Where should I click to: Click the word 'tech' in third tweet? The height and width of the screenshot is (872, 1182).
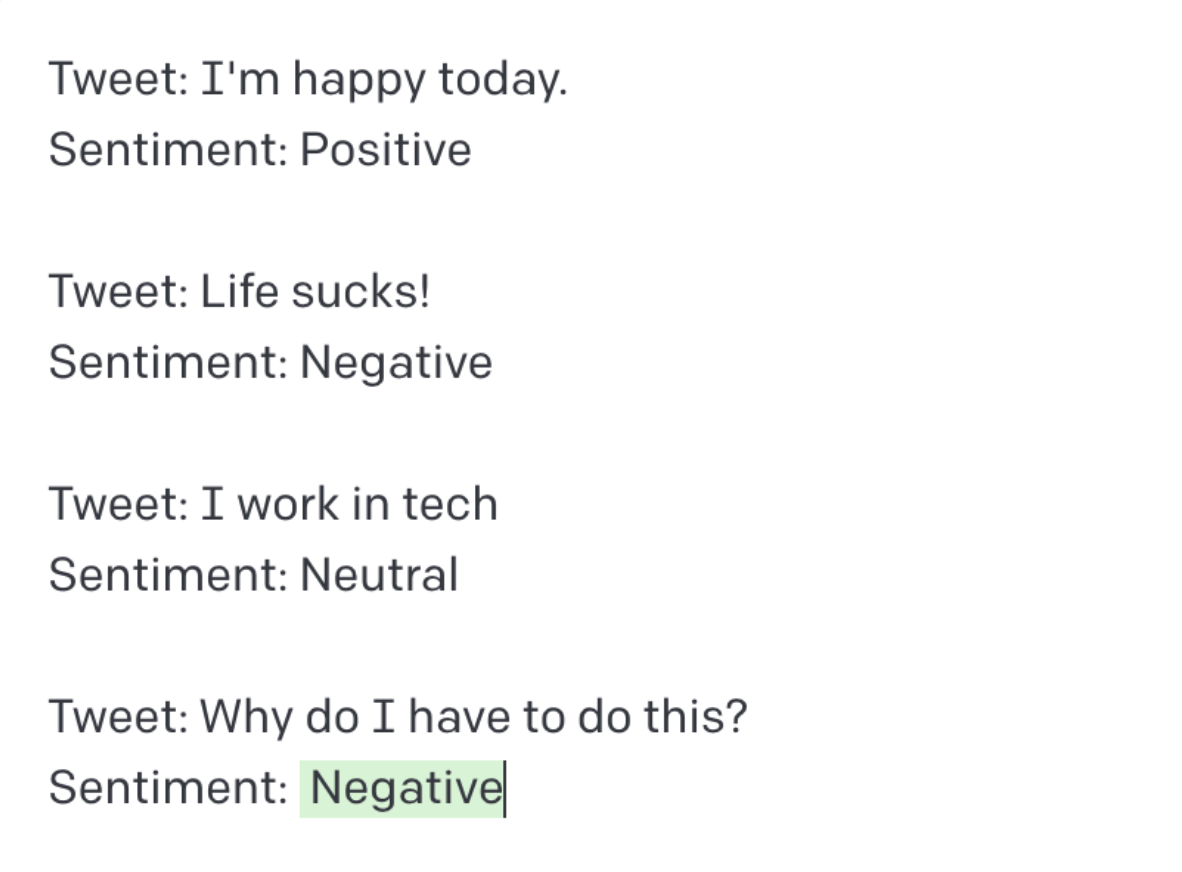[x=450, y=503]
